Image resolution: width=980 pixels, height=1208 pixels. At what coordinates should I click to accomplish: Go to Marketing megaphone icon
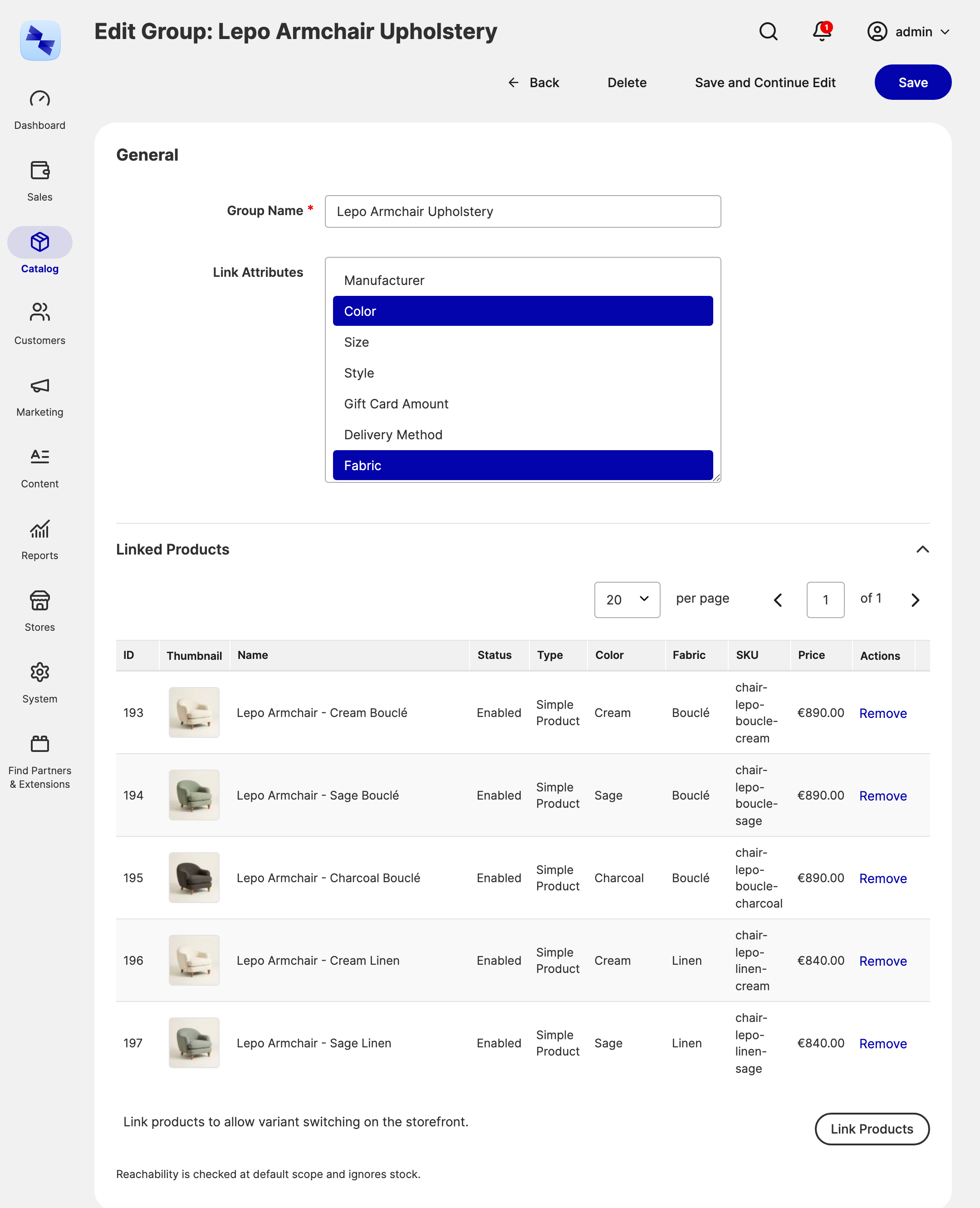[39, 386]
